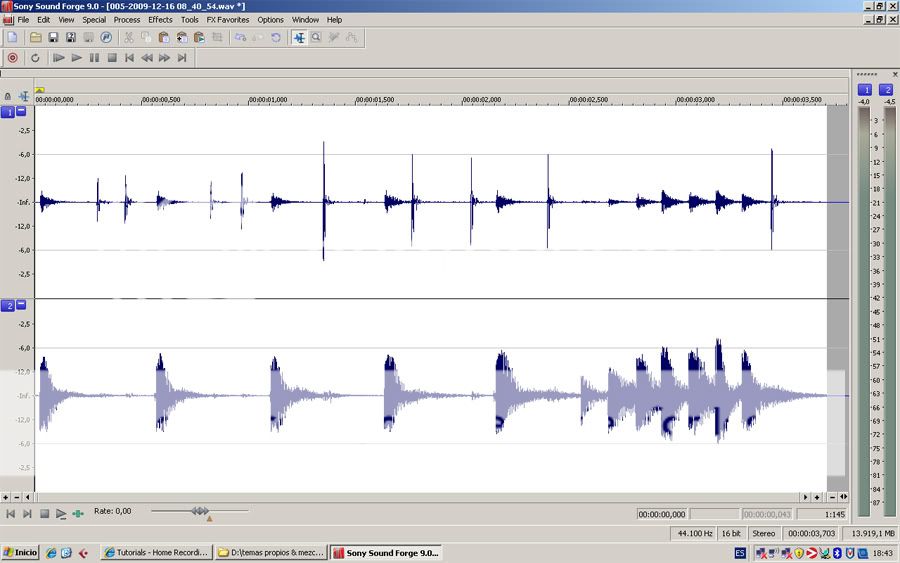Viewport: 900px width, 563px height.
Task: Click level zoom in plus at bottom-left
Action: tap(6, 497)
